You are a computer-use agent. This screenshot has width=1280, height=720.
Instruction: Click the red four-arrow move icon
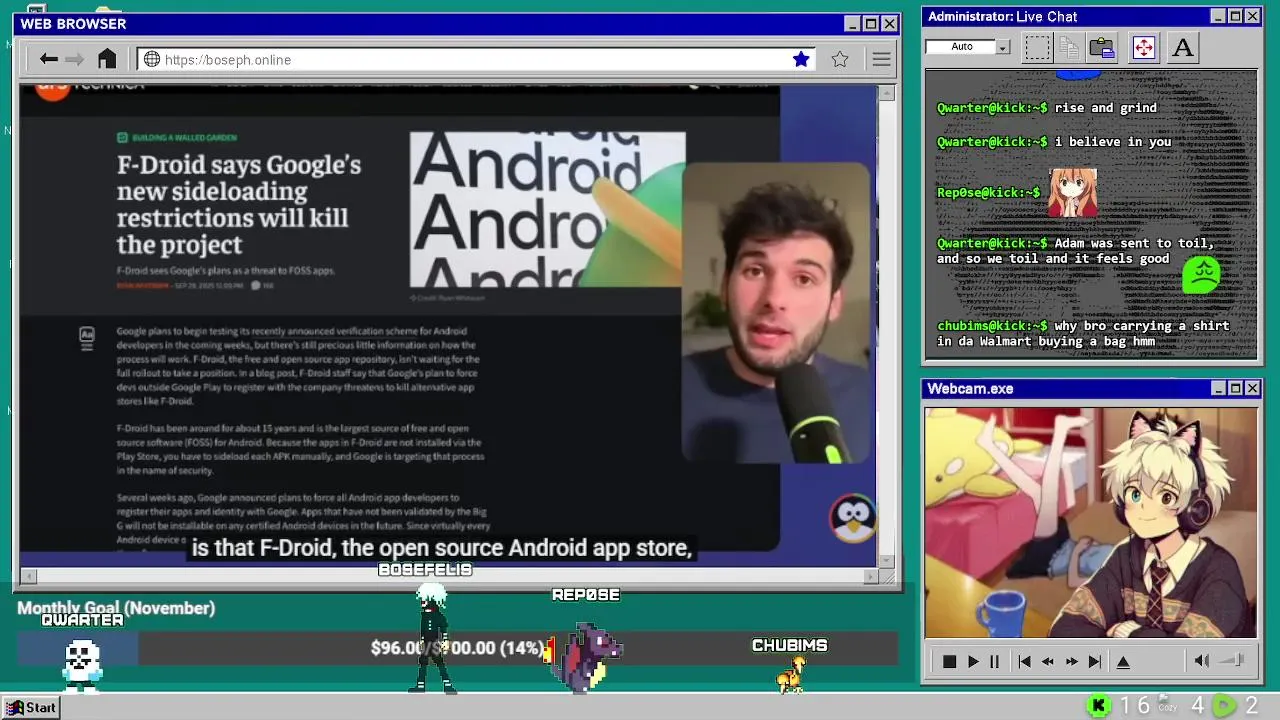pos(1144,47)
